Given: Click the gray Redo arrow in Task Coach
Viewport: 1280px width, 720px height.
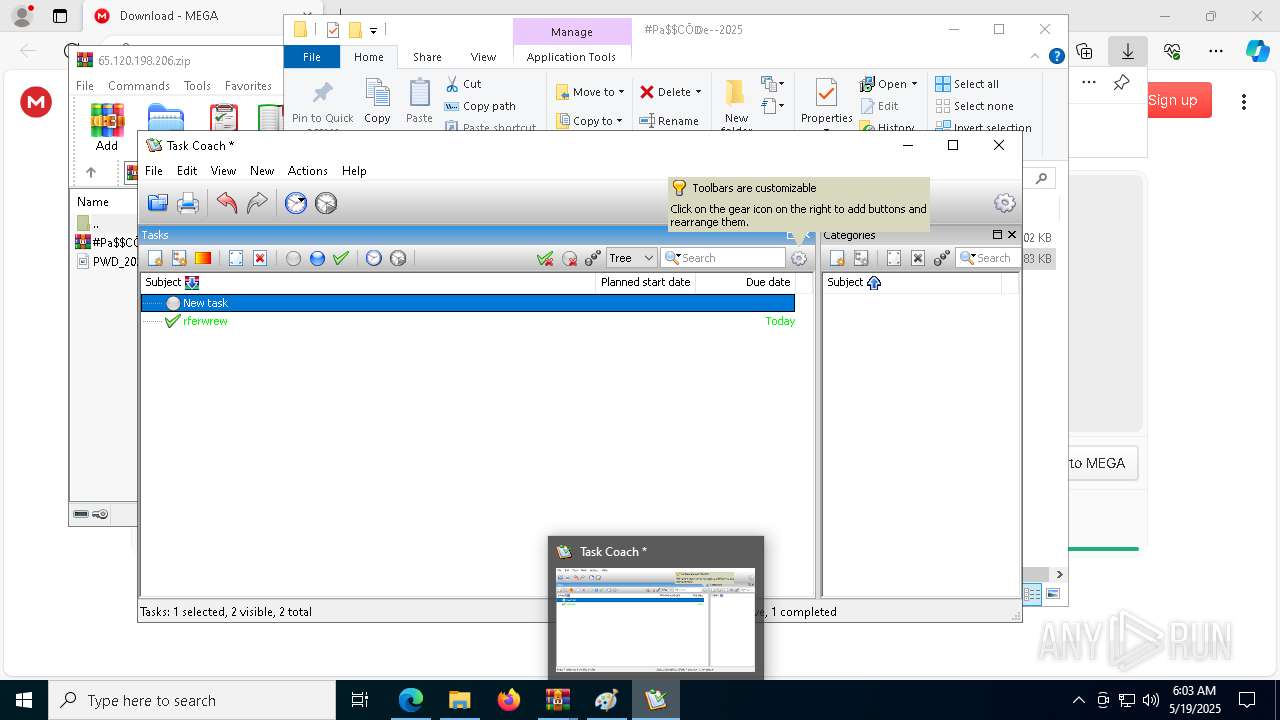Looking at the screenshot, I should point(257,203).
